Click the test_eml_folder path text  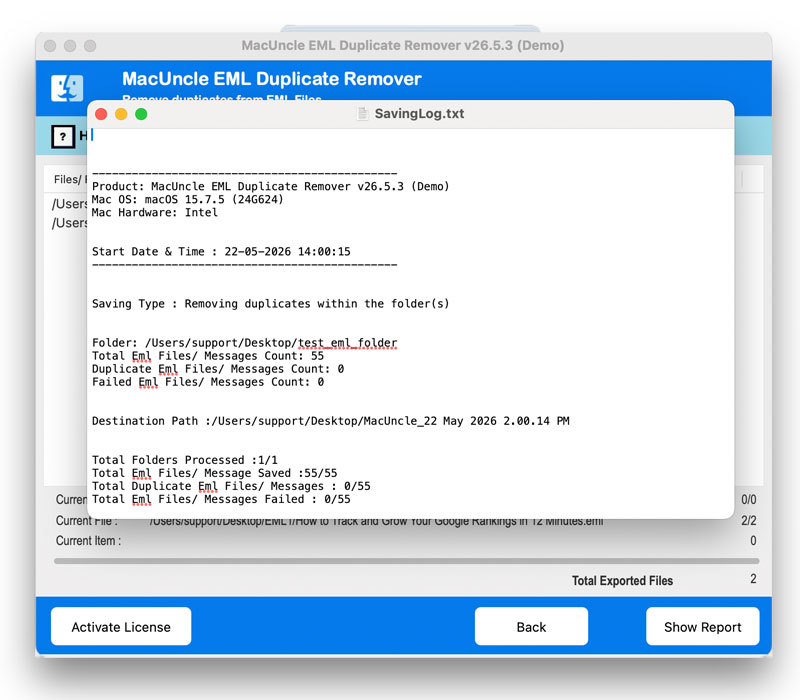[x=347, y=343]
